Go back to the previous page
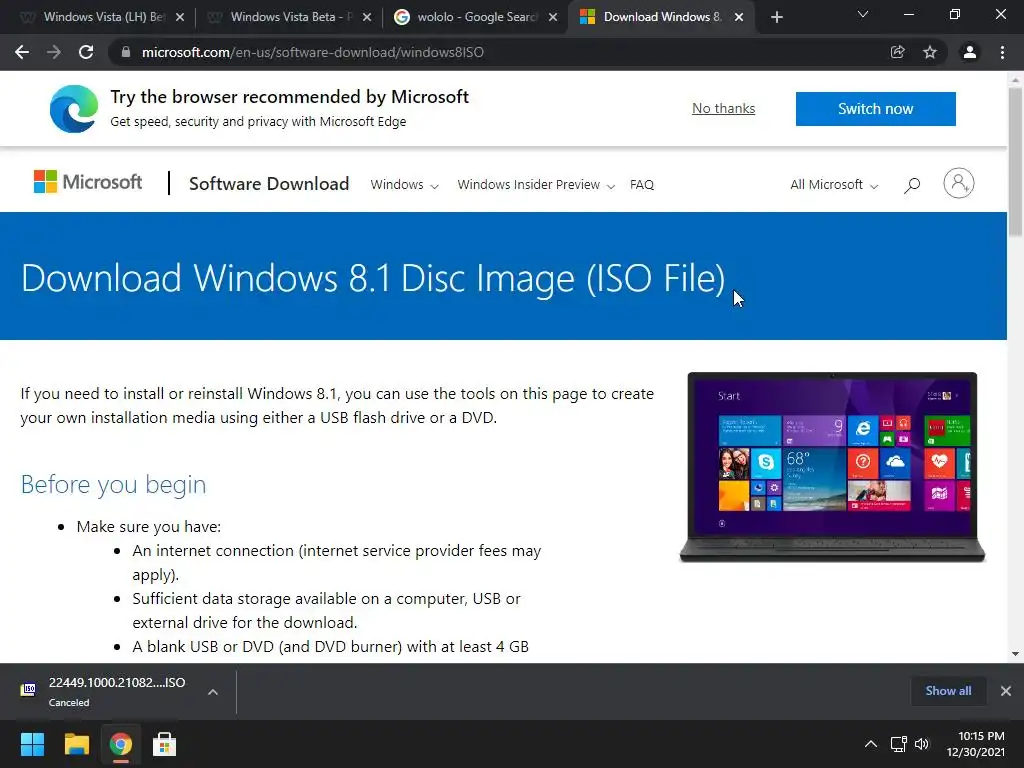Image resolution: width=1024 pixels, height=768 pixels. (x=22, y=52)
